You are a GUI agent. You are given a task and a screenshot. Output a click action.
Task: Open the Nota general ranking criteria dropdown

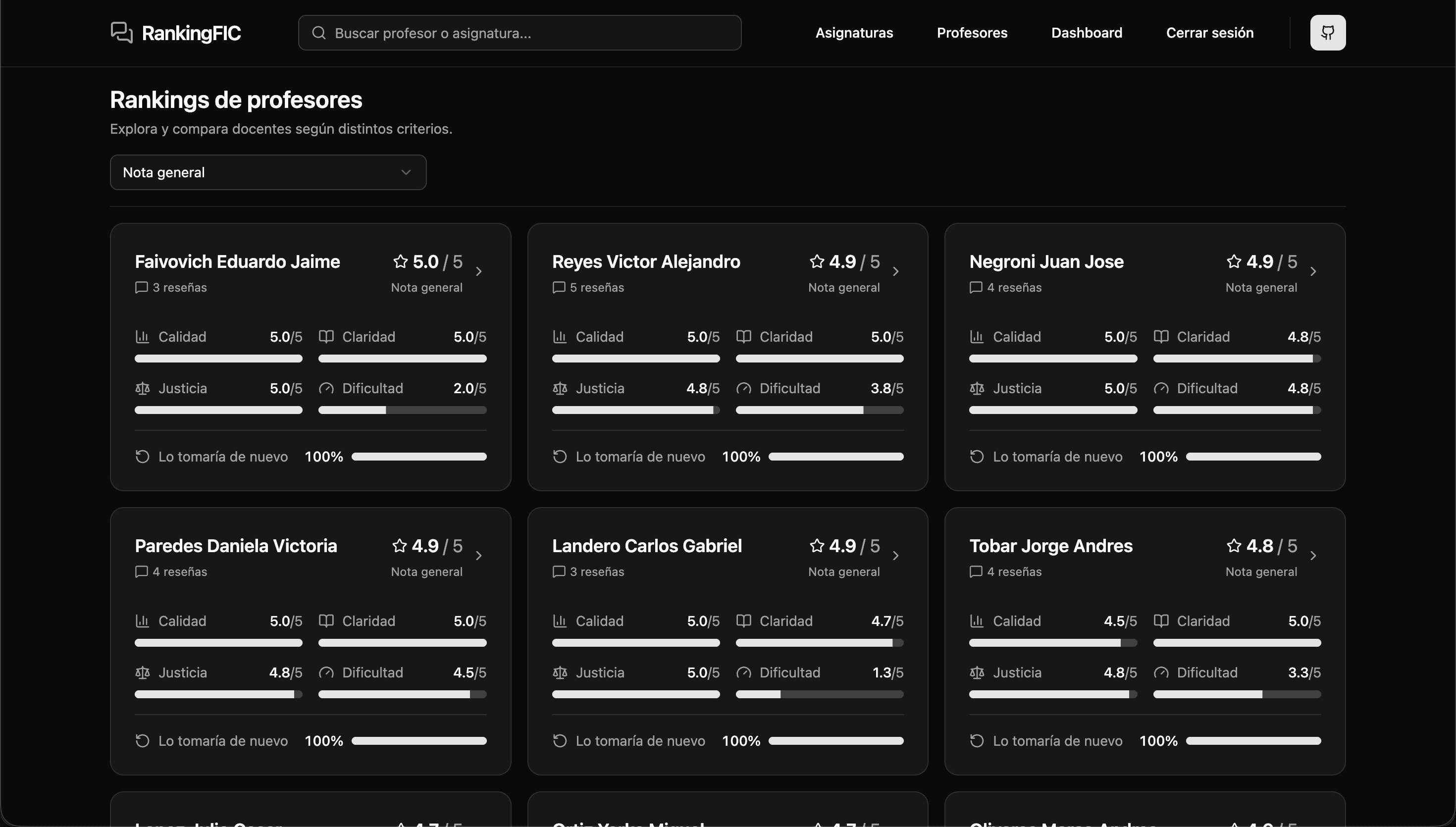pos(268,172)
